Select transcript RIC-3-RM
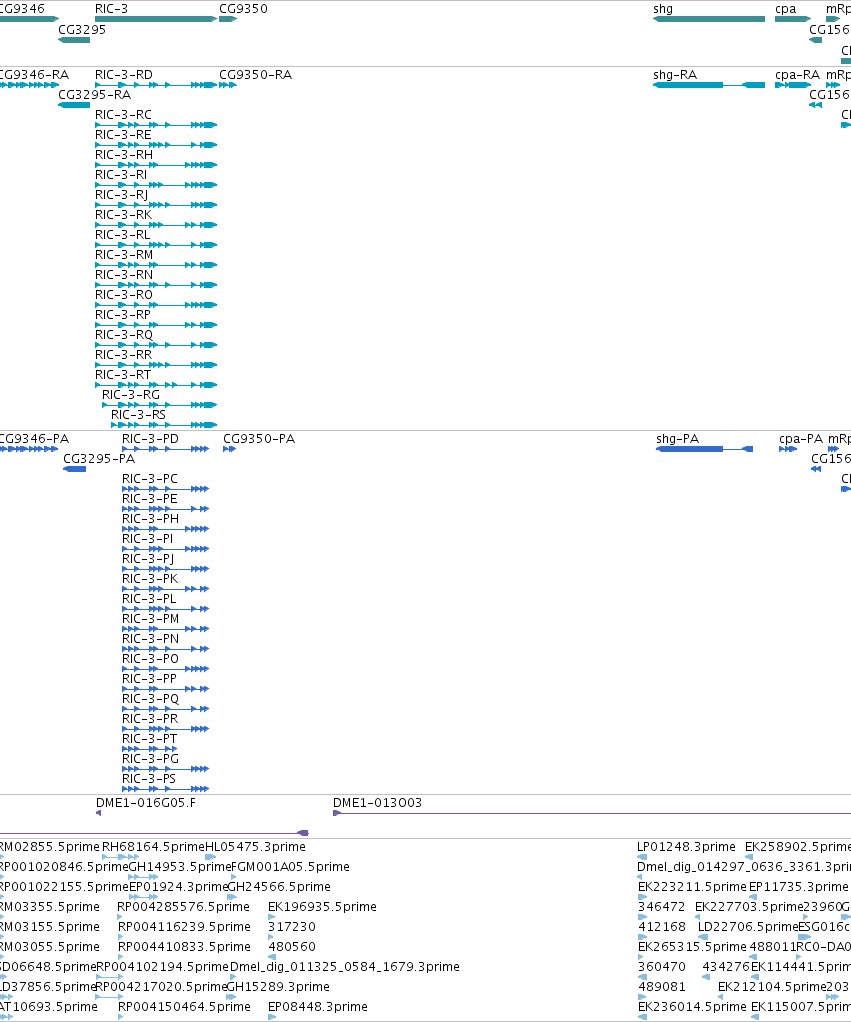This screenshot has height=1022, width=851. tap(156, 265)
